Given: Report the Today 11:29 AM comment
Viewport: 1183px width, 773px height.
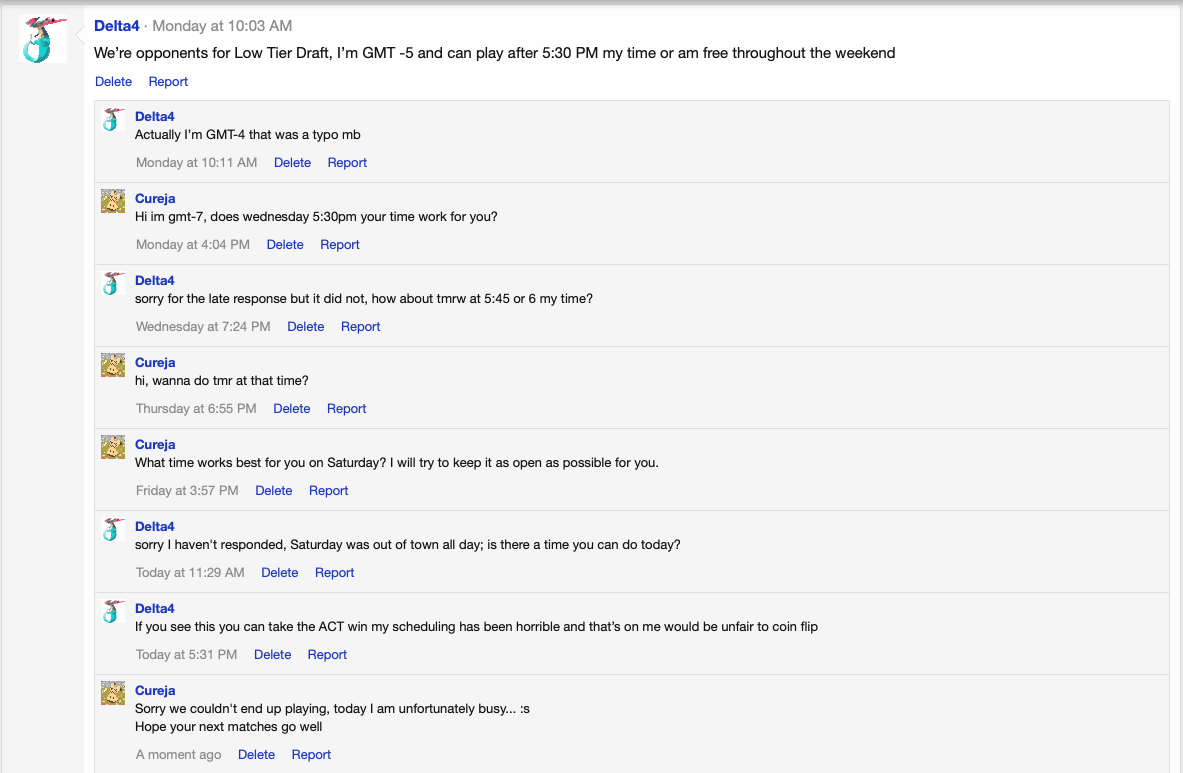Looking at the screenshot, I should coord(335,573).
